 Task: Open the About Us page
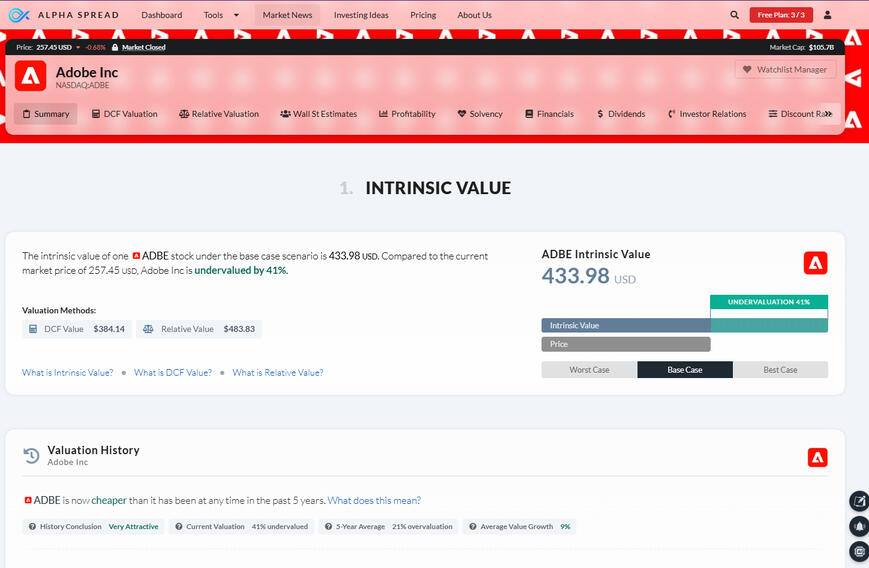[x=474, y=16]
